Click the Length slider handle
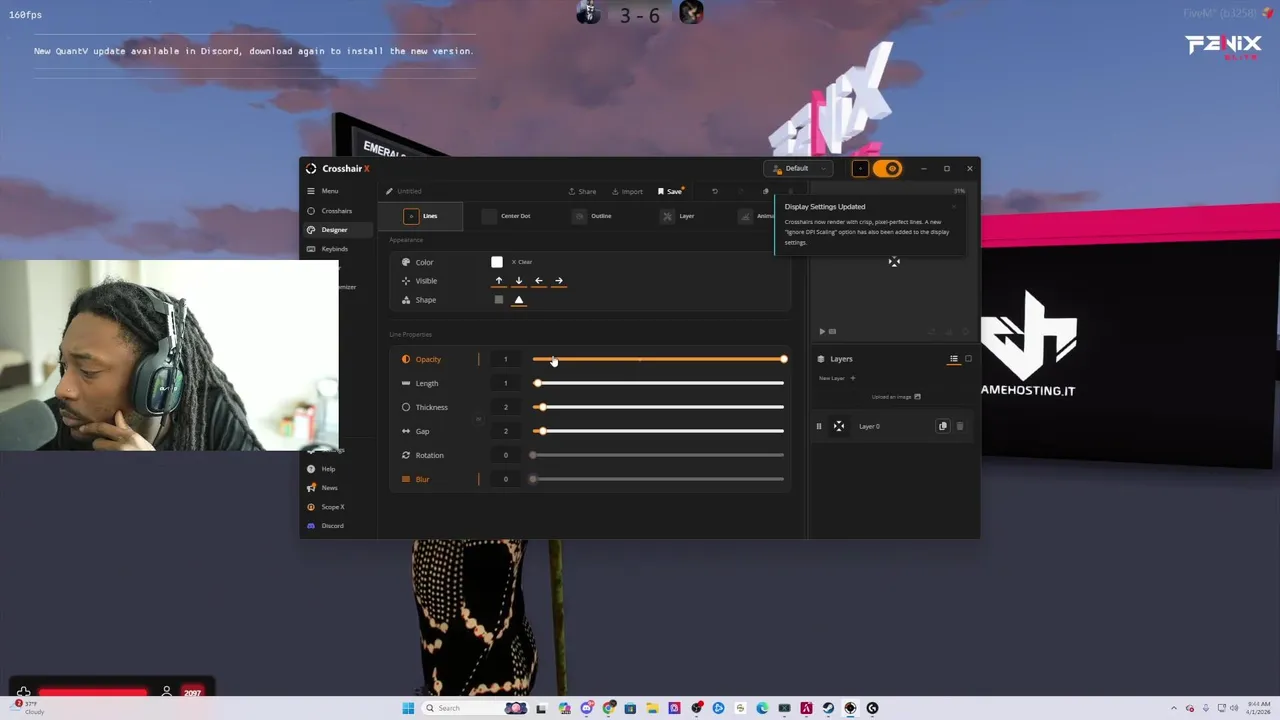Screen dimensions: 1280x720 pyautogui.click(x=537, y=383)
